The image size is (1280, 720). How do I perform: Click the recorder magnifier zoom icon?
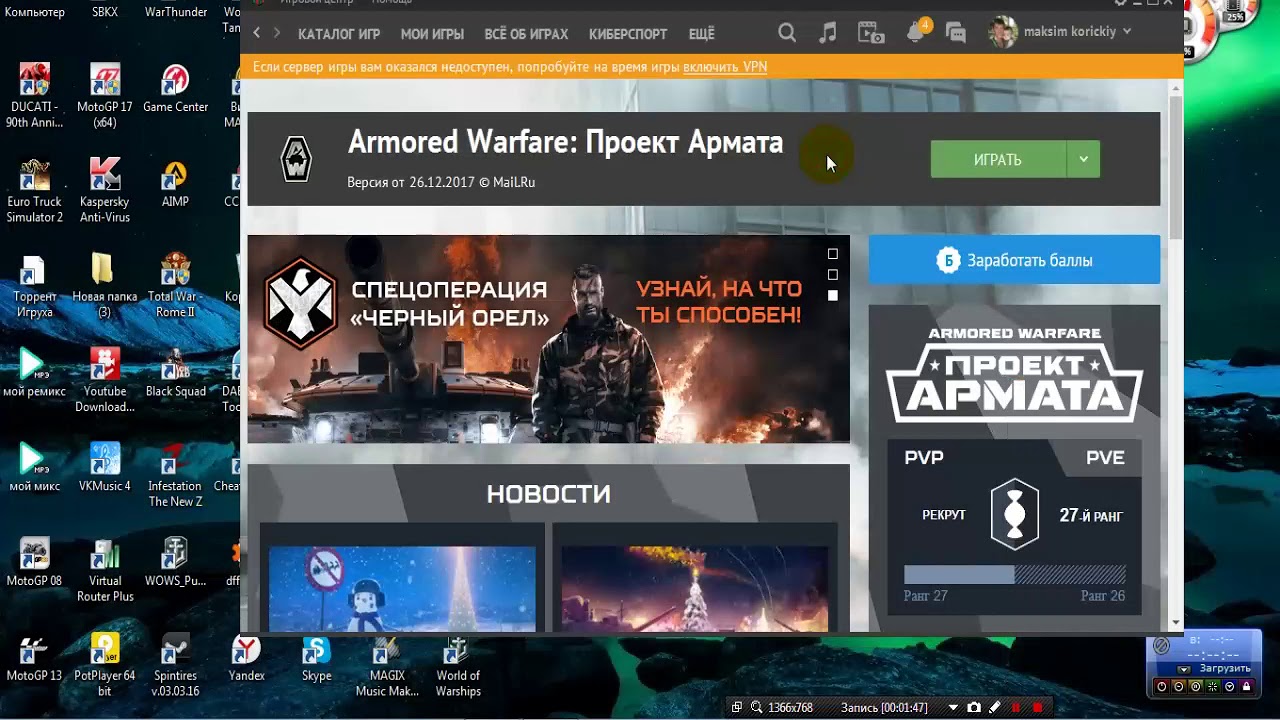[757, 707]
